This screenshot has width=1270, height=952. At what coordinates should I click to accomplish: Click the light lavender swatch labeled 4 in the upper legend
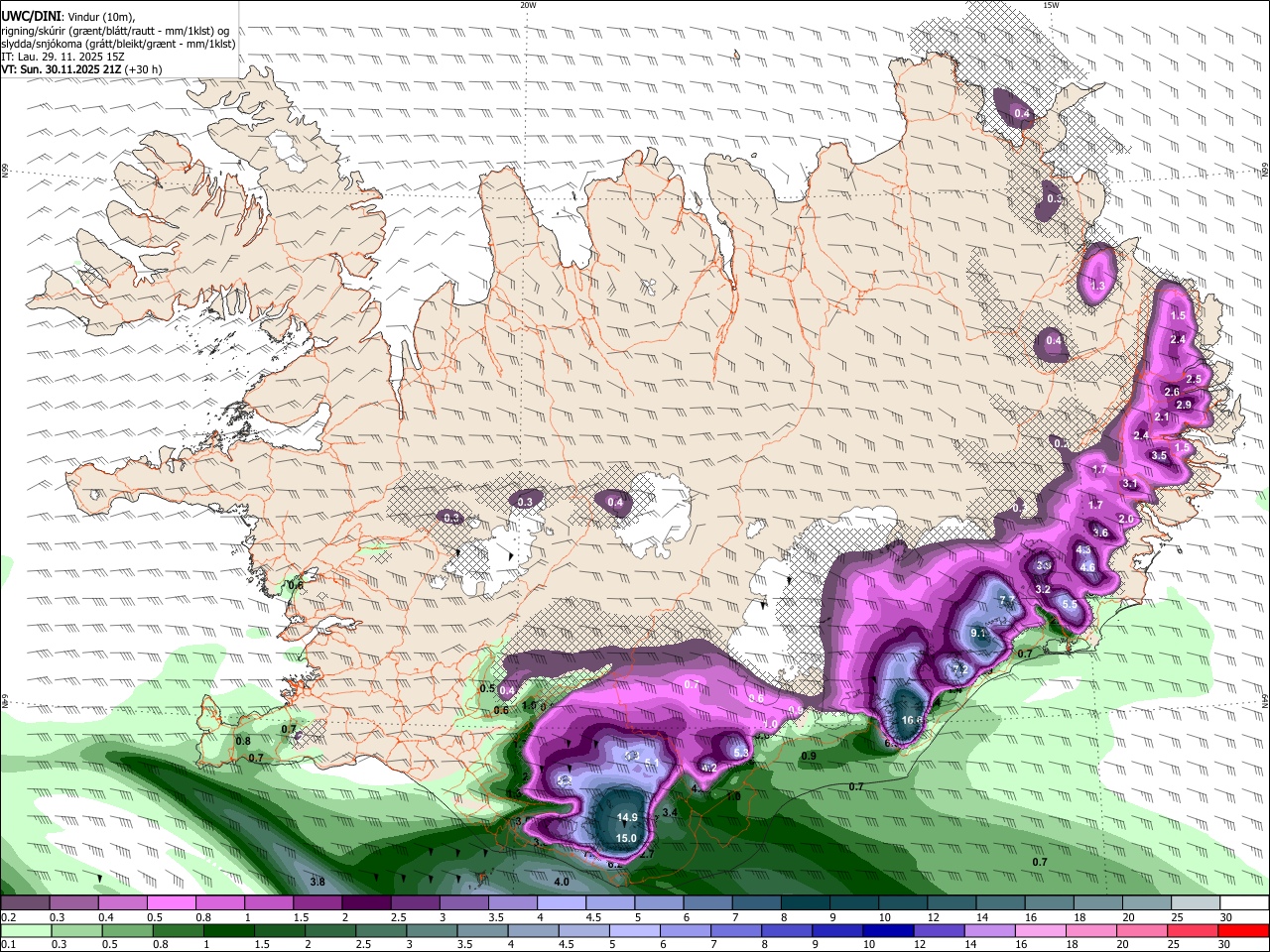tap(561, 903)
